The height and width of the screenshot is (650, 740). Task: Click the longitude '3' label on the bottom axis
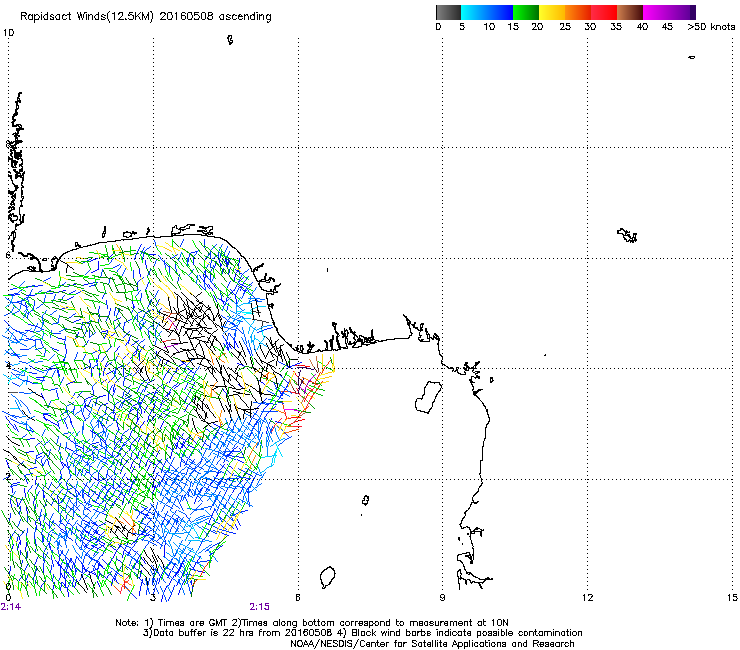tap(153, 598)
